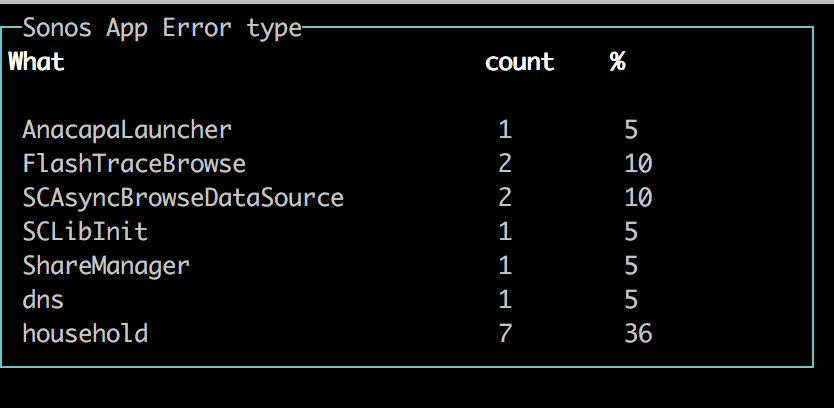The width and height of the screenshot is (834, 408).
Task: Click the count value for SCLibInit
Action: click(505, 232)
